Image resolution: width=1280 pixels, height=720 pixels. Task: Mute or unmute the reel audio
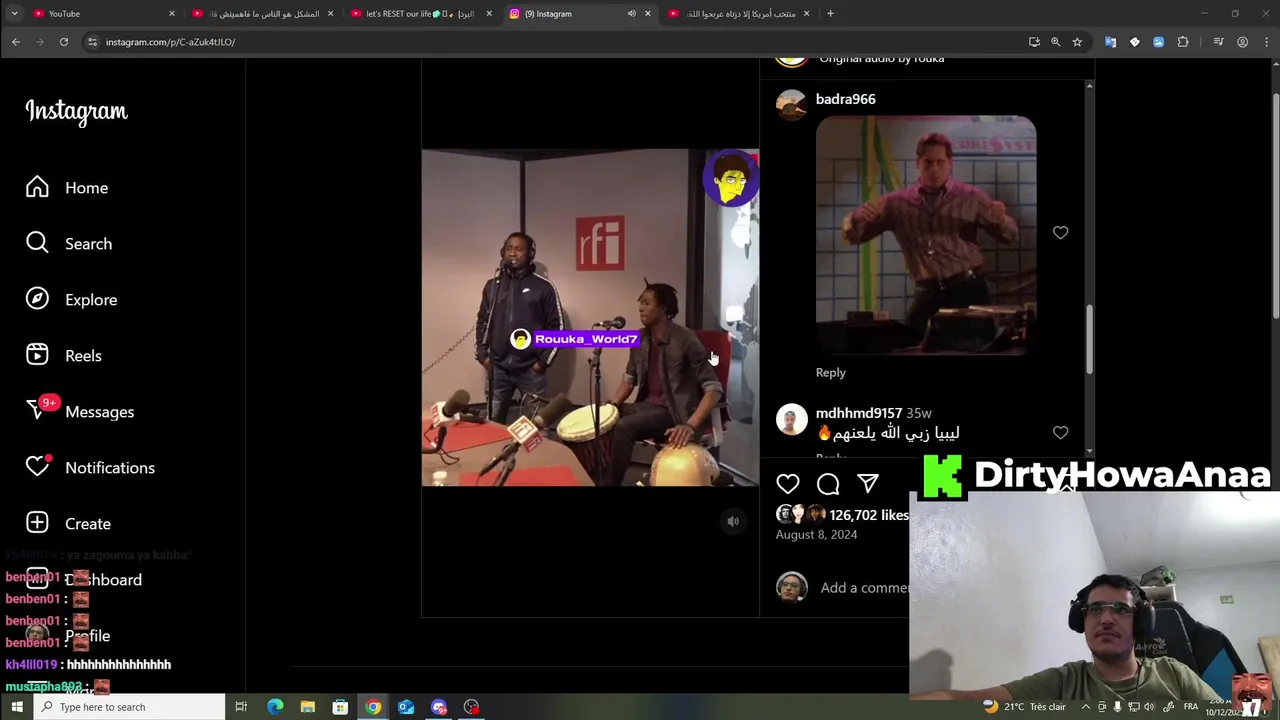click(733, 521)
